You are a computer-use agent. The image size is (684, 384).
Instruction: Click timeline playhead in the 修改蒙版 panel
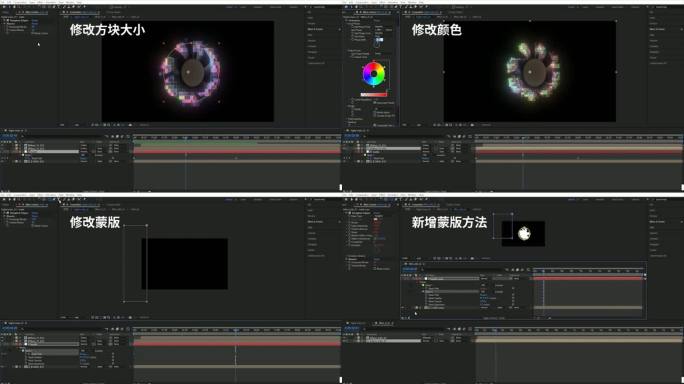coord(236,330)
